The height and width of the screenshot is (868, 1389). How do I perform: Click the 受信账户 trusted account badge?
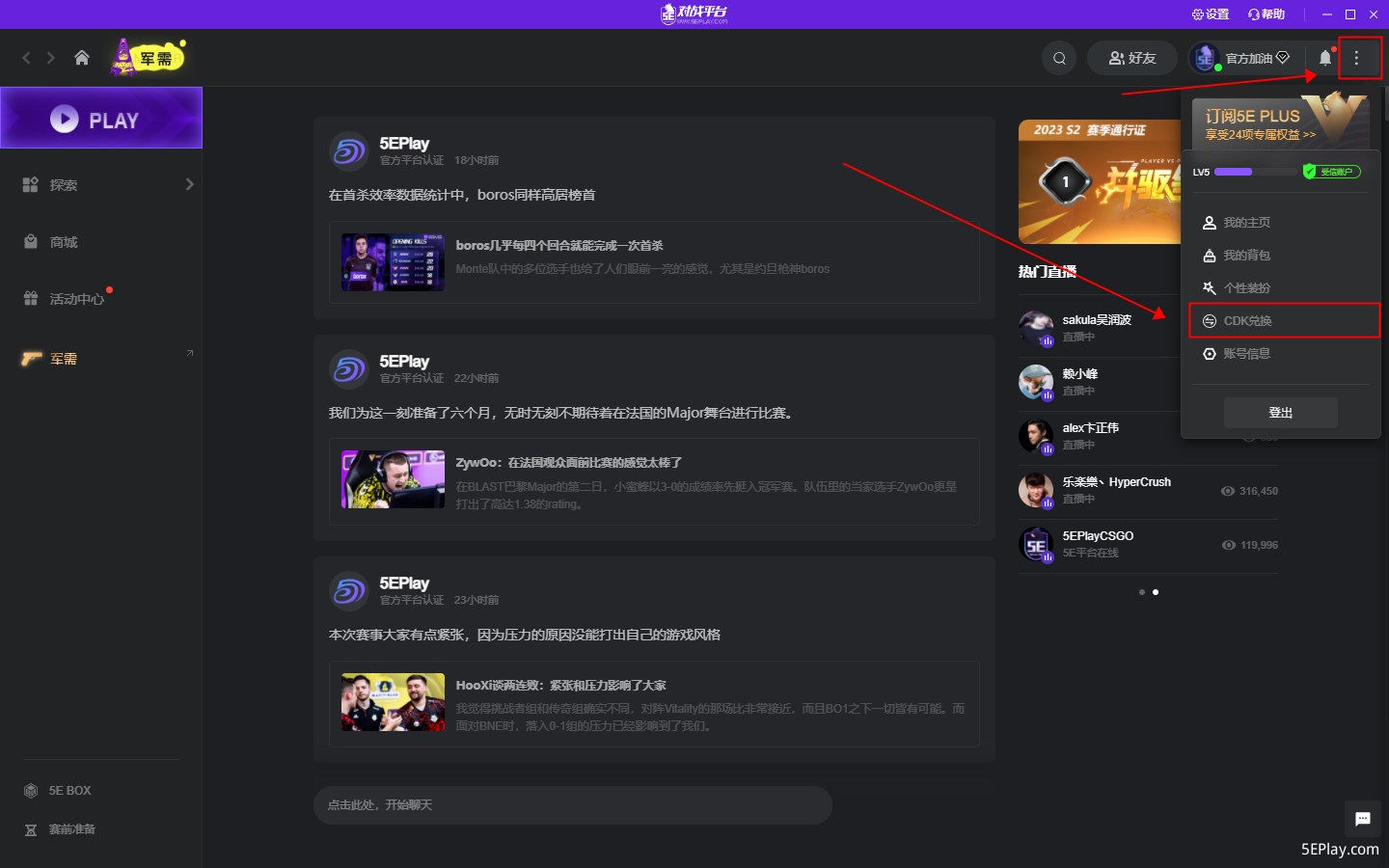pyautogui.click(x=1332, y=172)
